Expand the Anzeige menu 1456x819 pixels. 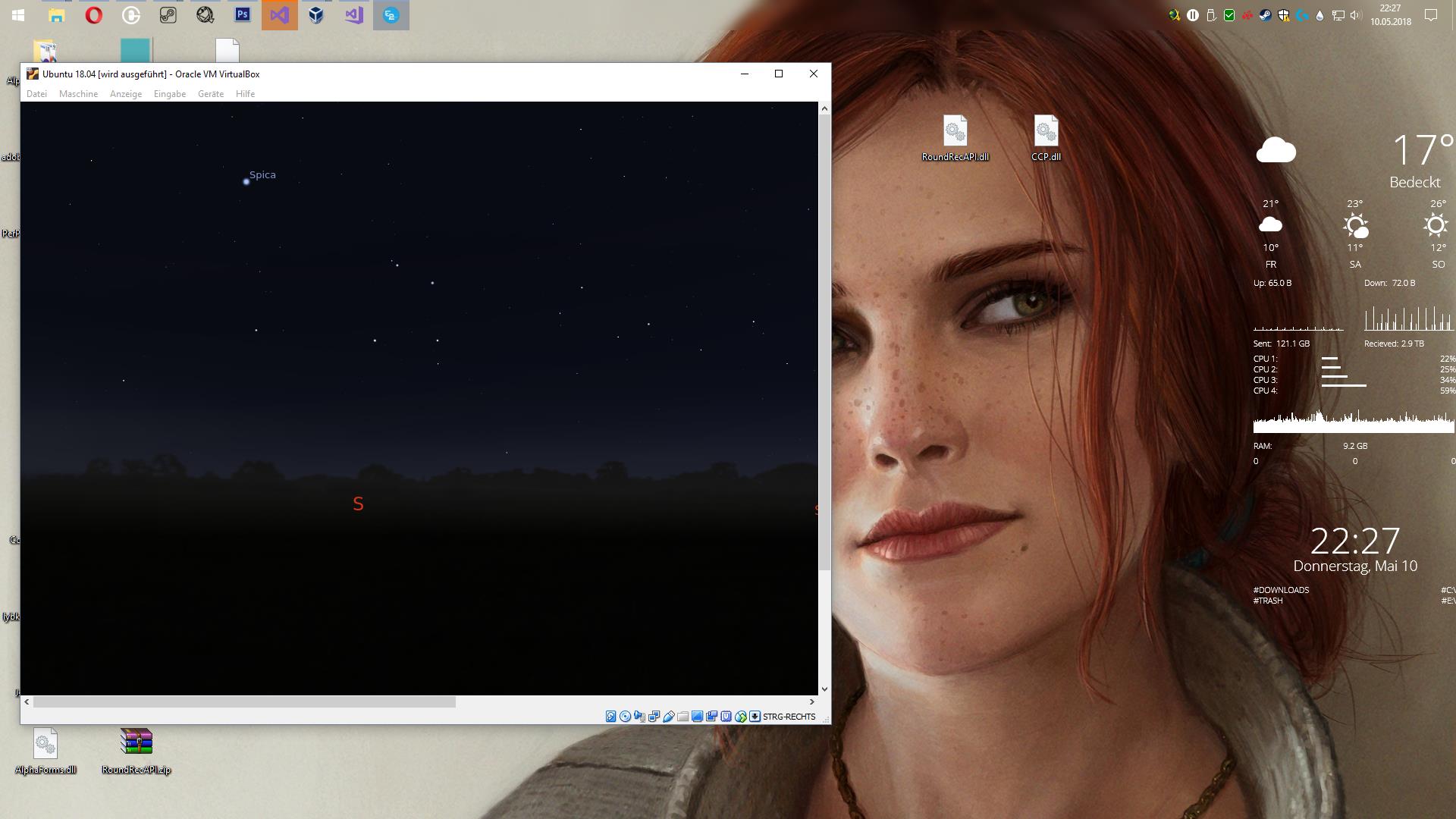[126, 94]
